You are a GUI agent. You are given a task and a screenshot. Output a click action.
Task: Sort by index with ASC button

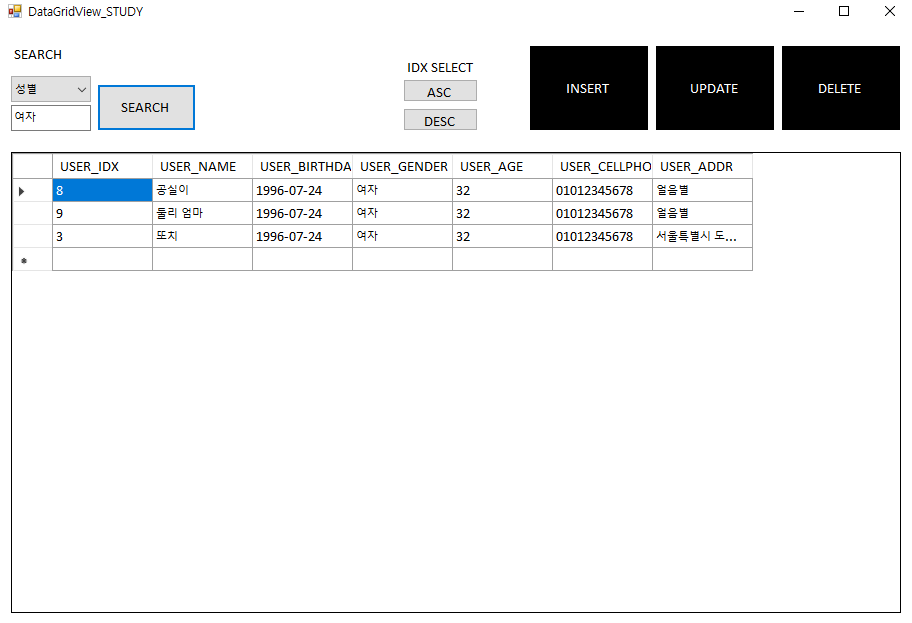[440, 91]
